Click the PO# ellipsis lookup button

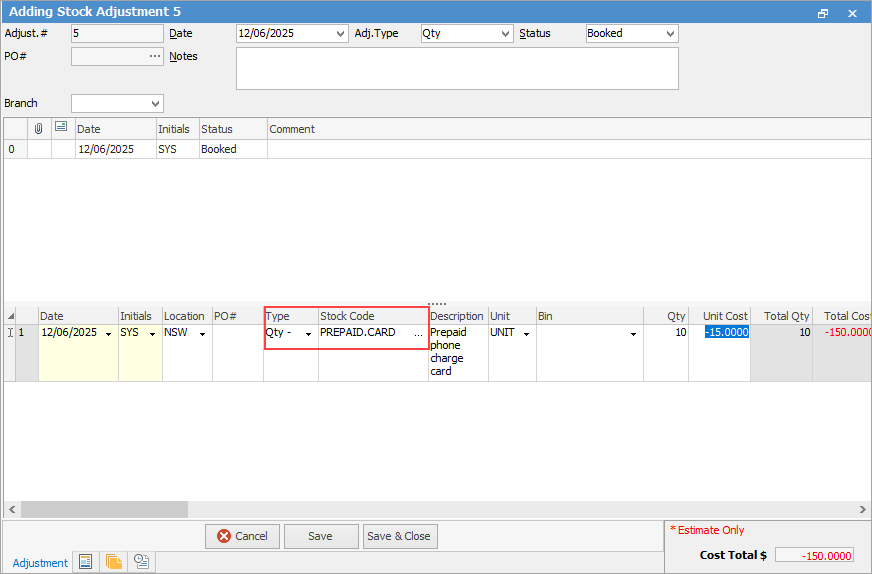pyautogui.click(x=155, y=56)
